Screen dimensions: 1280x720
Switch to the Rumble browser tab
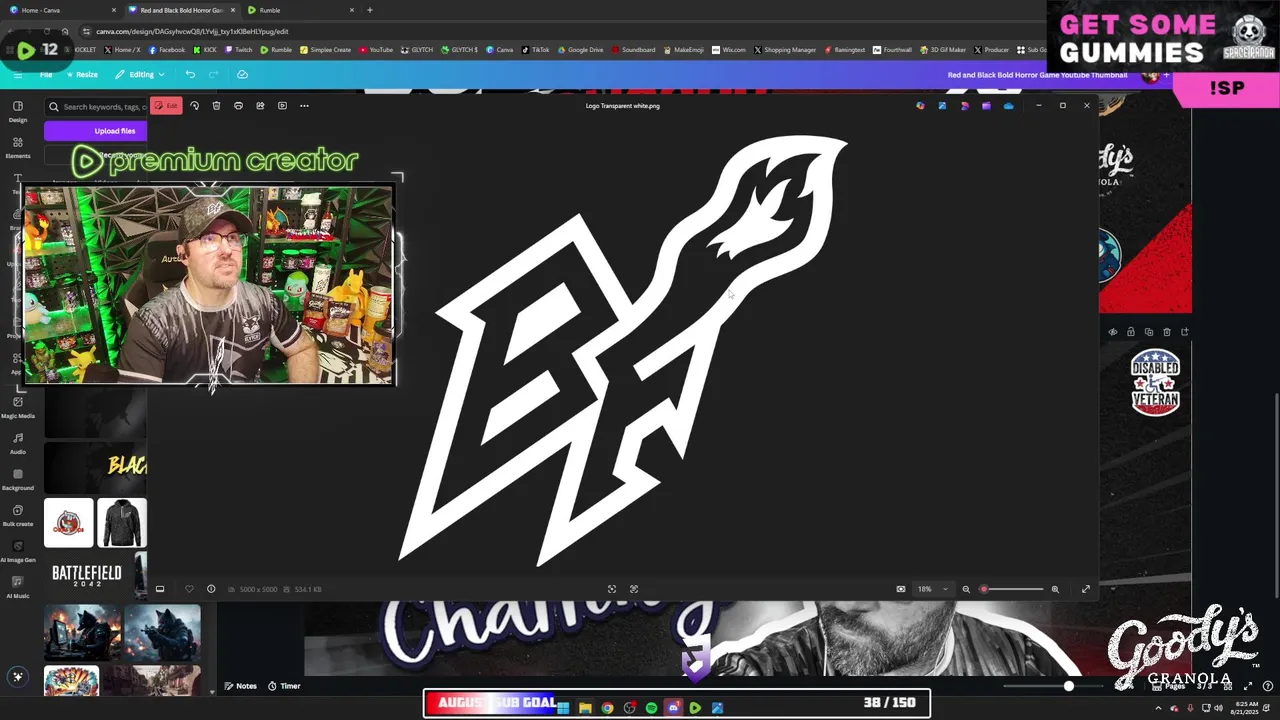point(300,10)
